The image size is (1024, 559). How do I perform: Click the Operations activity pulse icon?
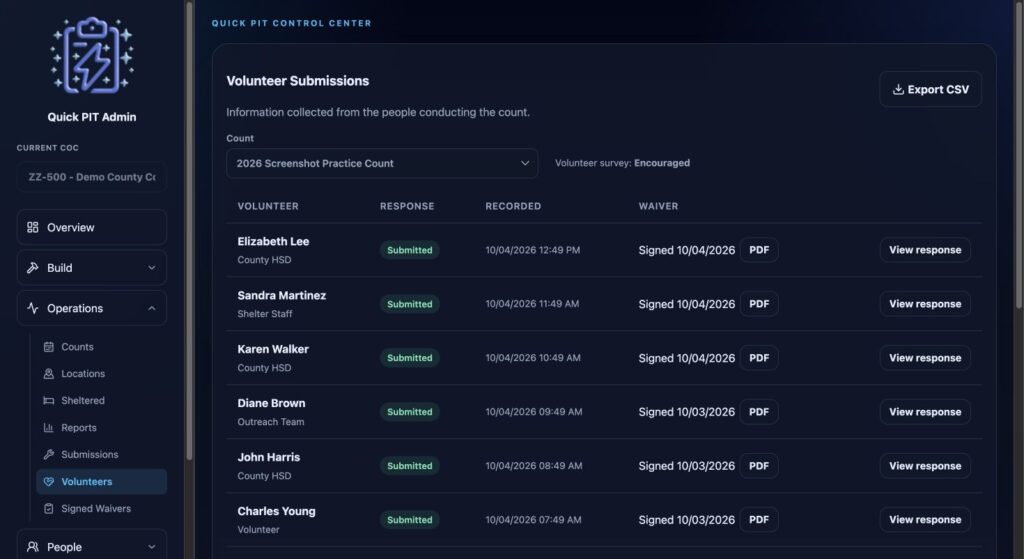click(x=33, y=308)
